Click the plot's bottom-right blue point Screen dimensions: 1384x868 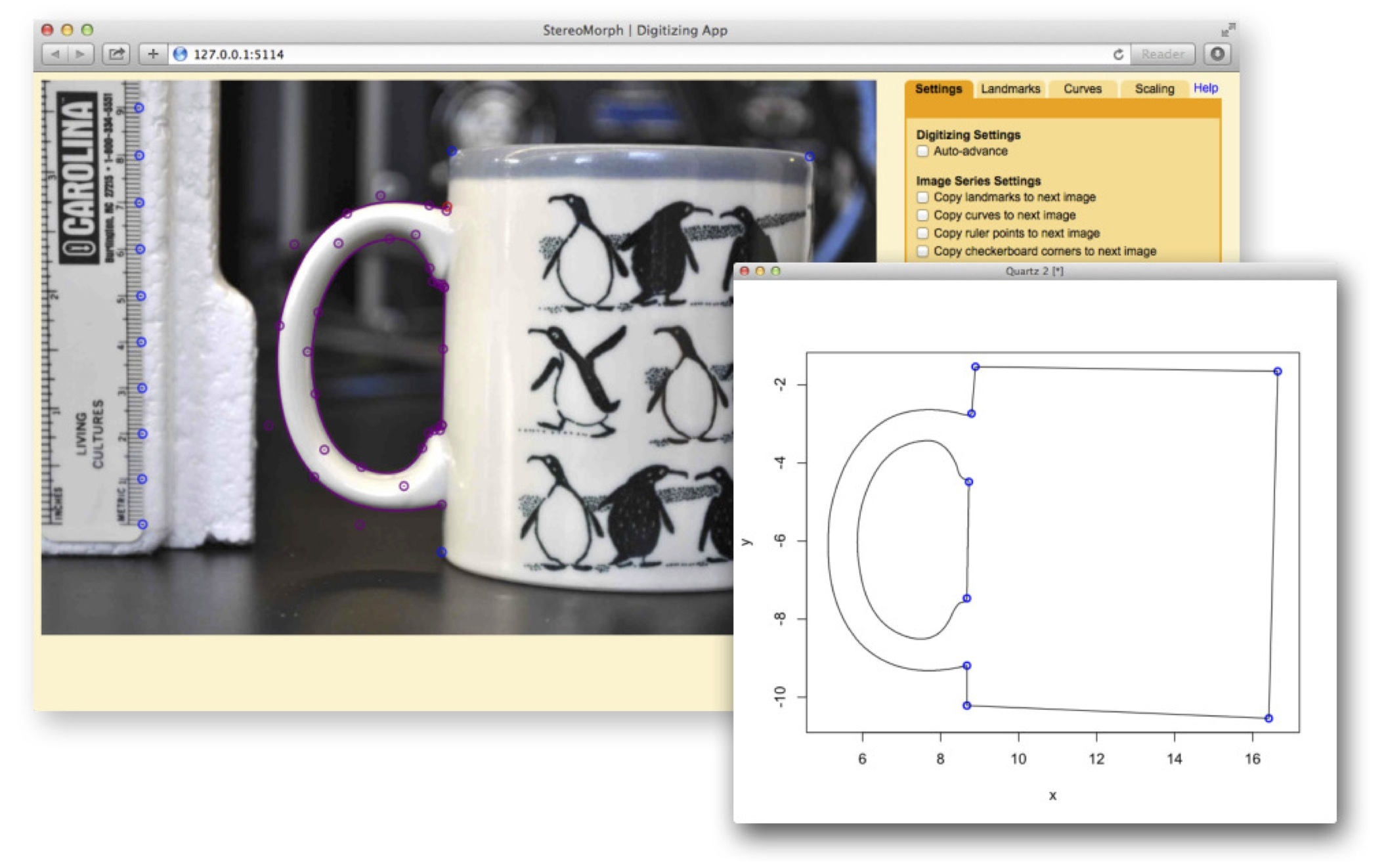pyautogui.click(x=1268, y=719)
